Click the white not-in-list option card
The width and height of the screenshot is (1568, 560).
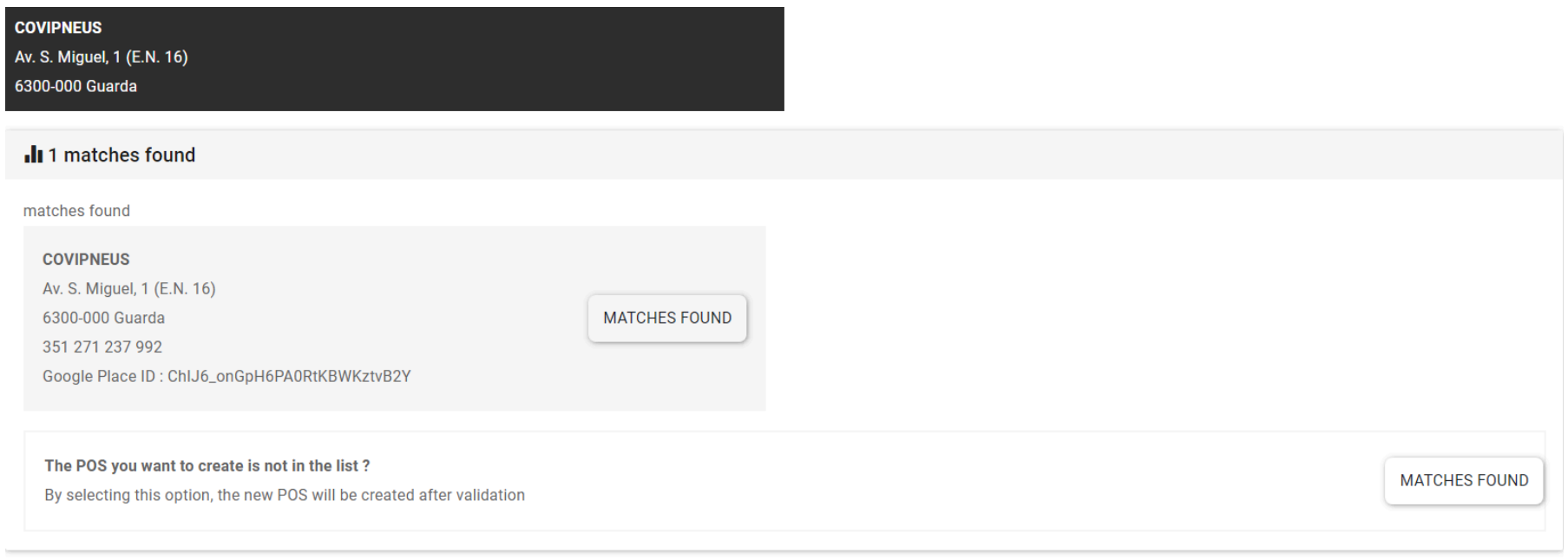coord(784,481)
